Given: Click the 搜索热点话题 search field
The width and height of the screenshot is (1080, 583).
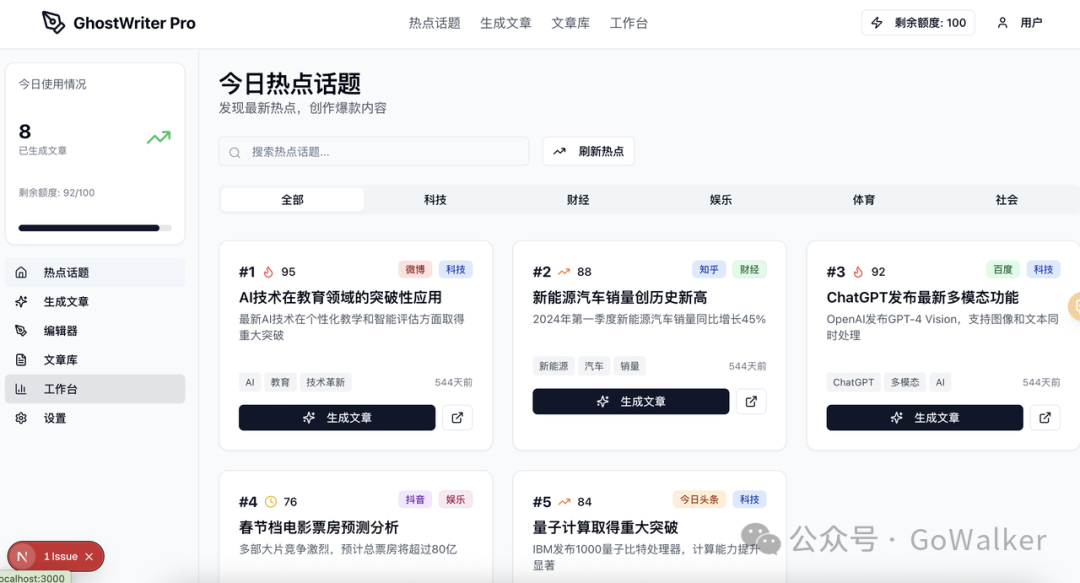Looking at the screenshot, I should coord(373,151).
